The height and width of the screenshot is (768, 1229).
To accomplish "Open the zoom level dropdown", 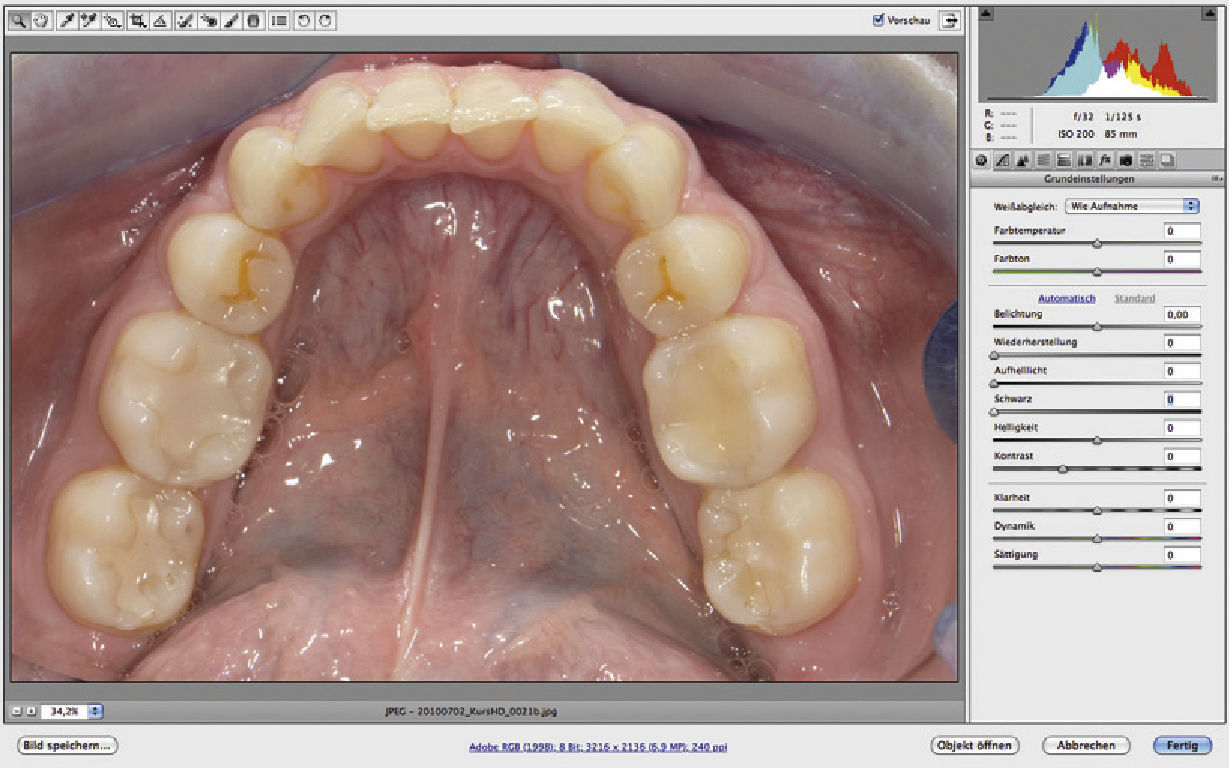I will coord(96,712).
